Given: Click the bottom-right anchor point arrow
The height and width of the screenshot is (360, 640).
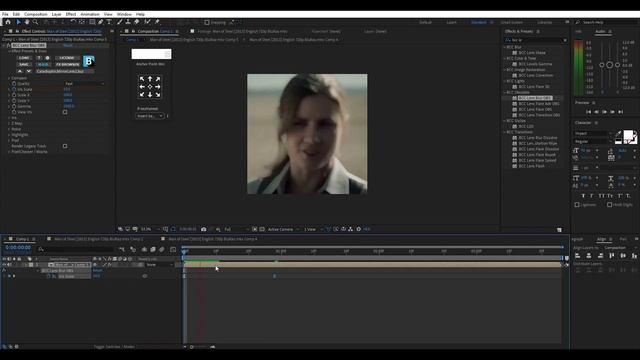Looking at the screenshot, I should [158, 95].
